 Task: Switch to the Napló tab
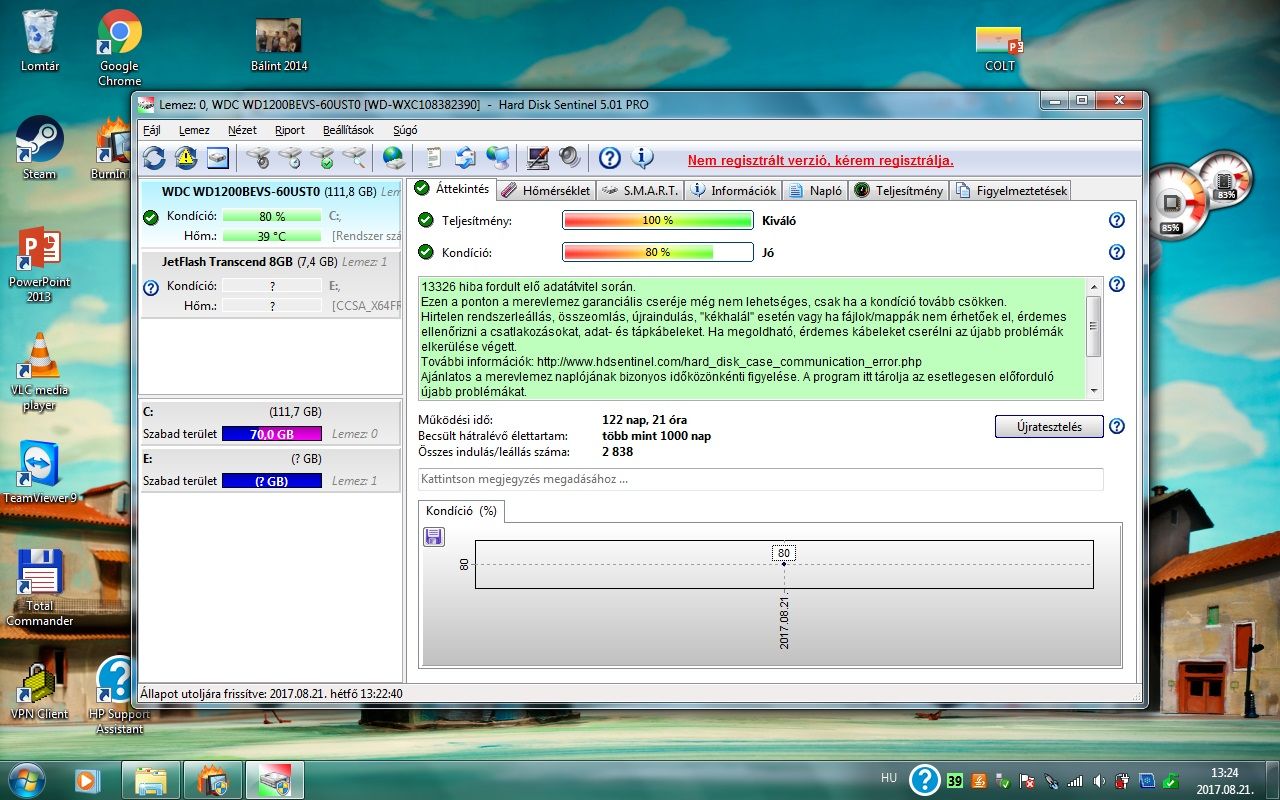pos(815,190)
